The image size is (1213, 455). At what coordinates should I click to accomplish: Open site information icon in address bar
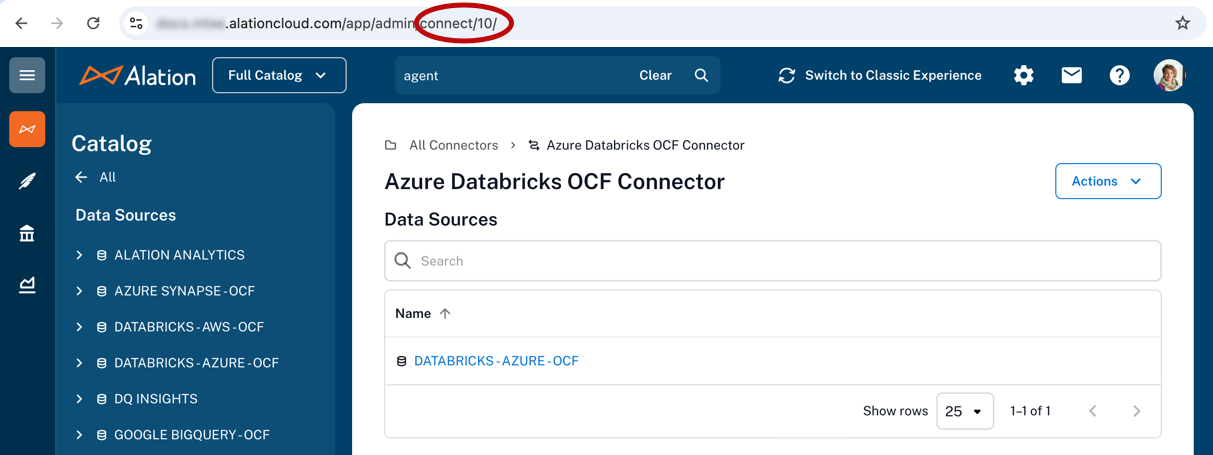click(137, 23)
